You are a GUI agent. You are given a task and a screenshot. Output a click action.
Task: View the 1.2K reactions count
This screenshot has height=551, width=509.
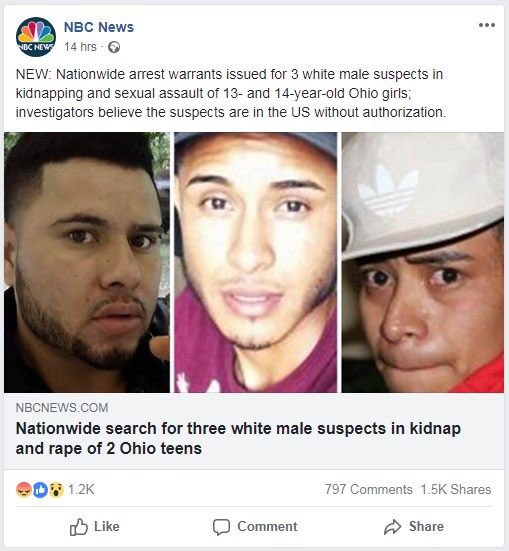(81, 490)
